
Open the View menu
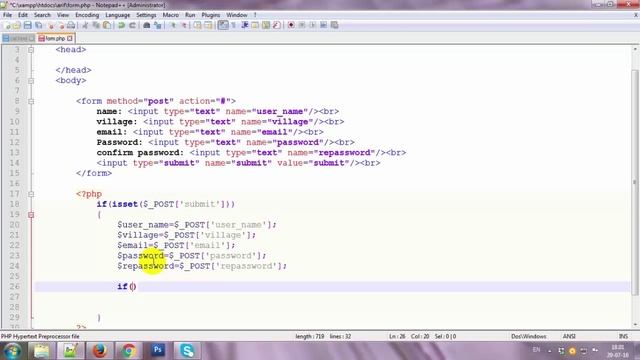(63, 15)
